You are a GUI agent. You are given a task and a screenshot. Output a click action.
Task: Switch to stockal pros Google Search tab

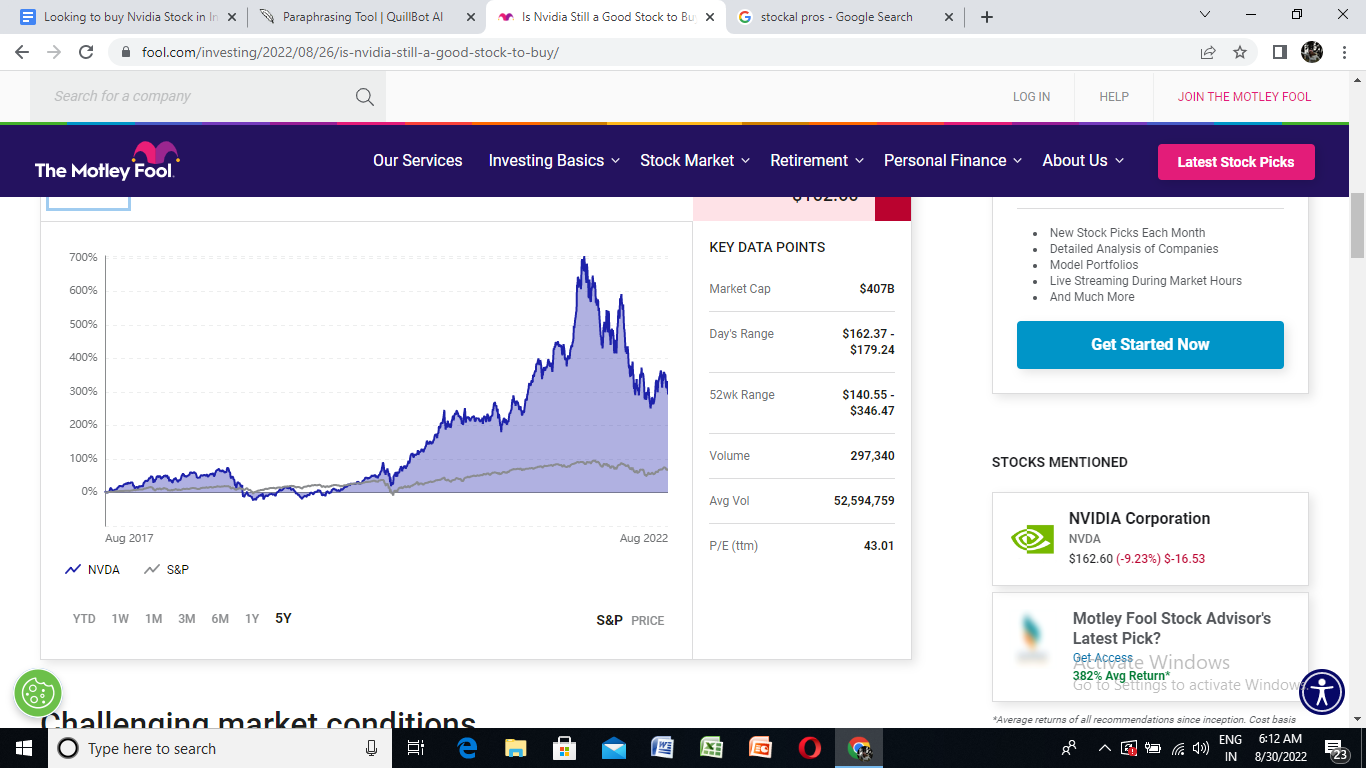(x=844, y=17)
